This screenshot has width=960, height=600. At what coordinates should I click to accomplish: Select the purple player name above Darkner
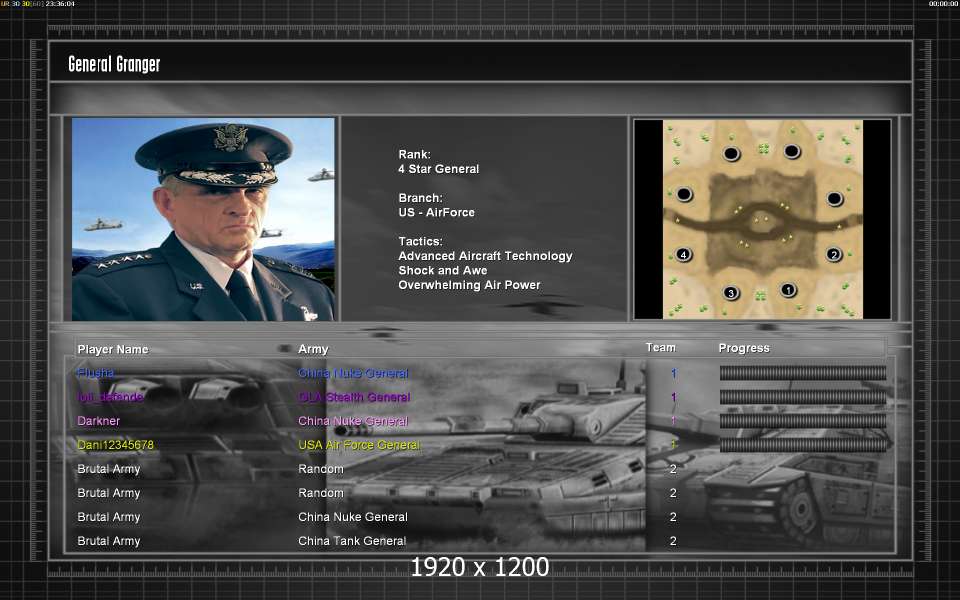[110, 397]
